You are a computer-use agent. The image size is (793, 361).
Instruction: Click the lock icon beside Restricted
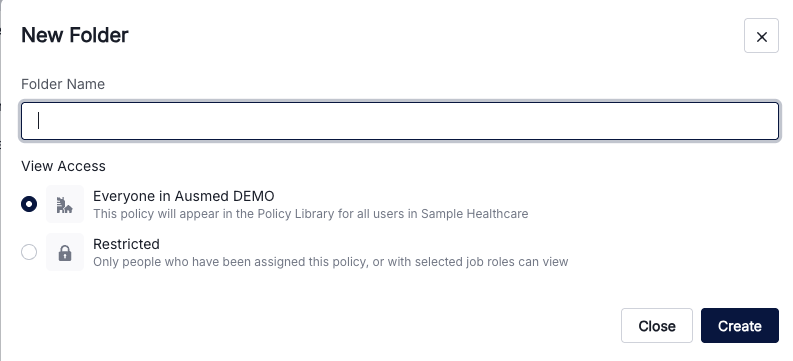pyautogui.click(x=65, y=252)
